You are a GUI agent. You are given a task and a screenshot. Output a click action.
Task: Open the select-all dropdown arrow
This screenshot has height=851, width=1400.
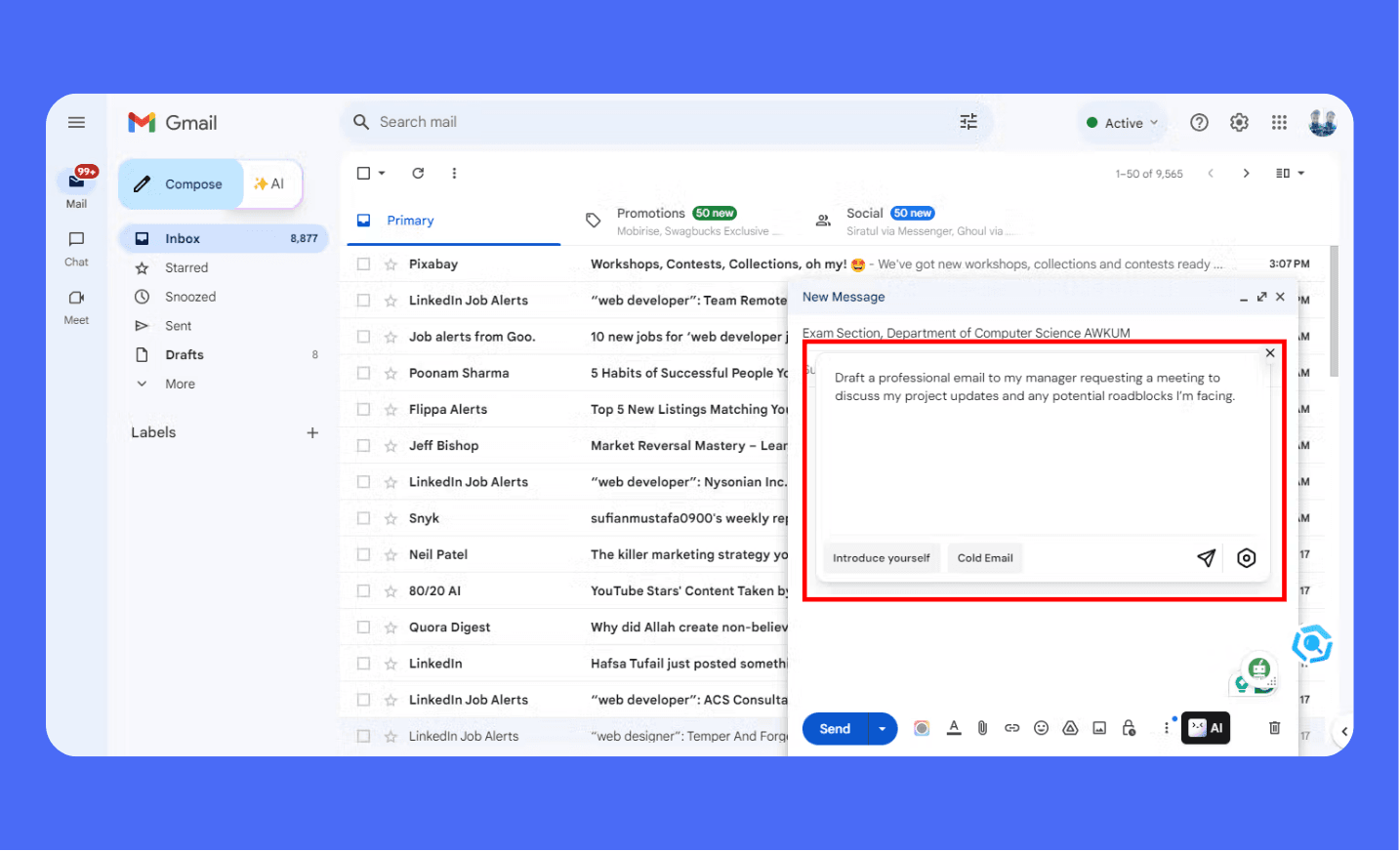point(382,173)
